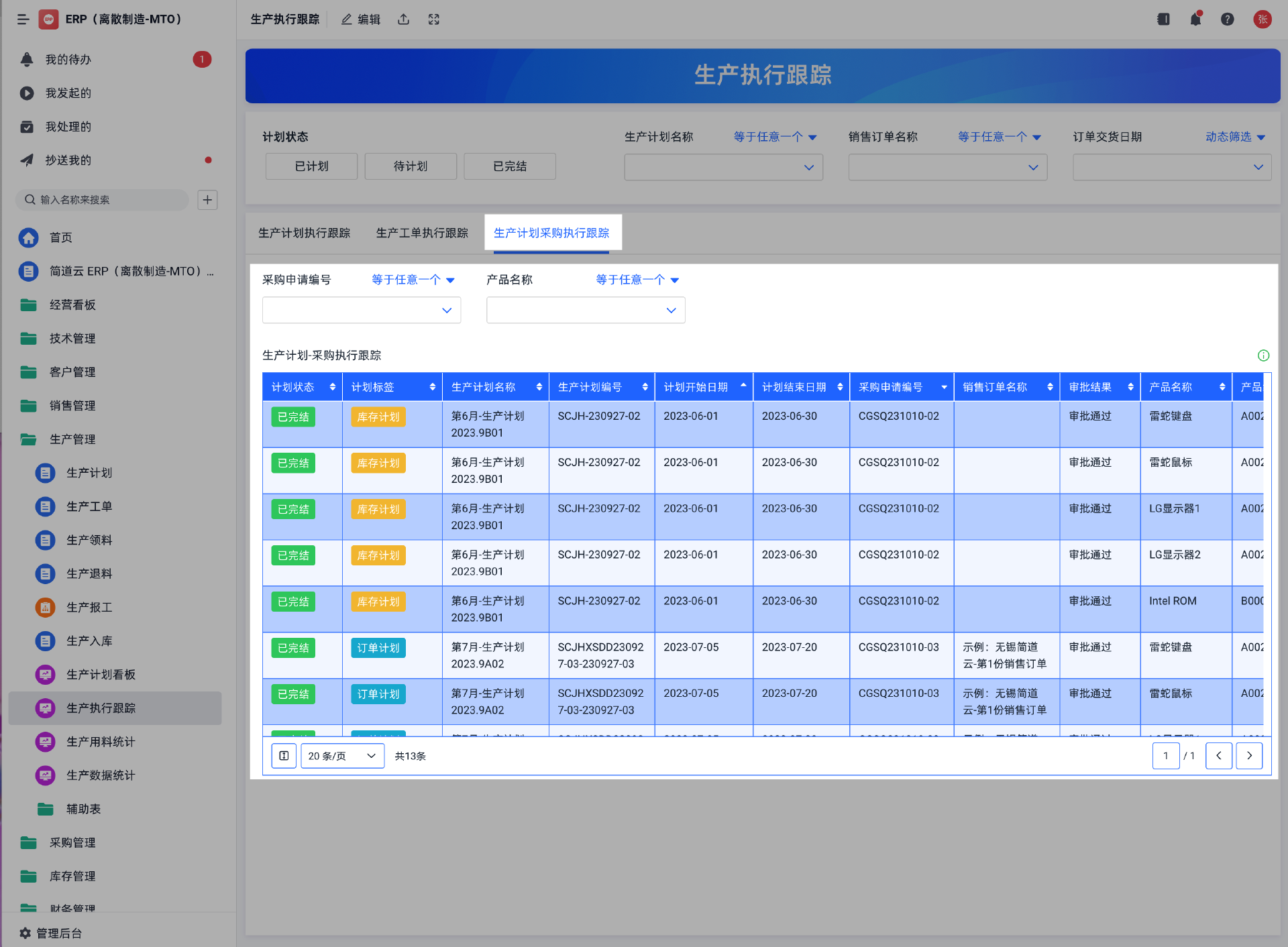This screenshot has width=1288, height=947.
Task: Go to next page with right arrow
Action: 1249,756
